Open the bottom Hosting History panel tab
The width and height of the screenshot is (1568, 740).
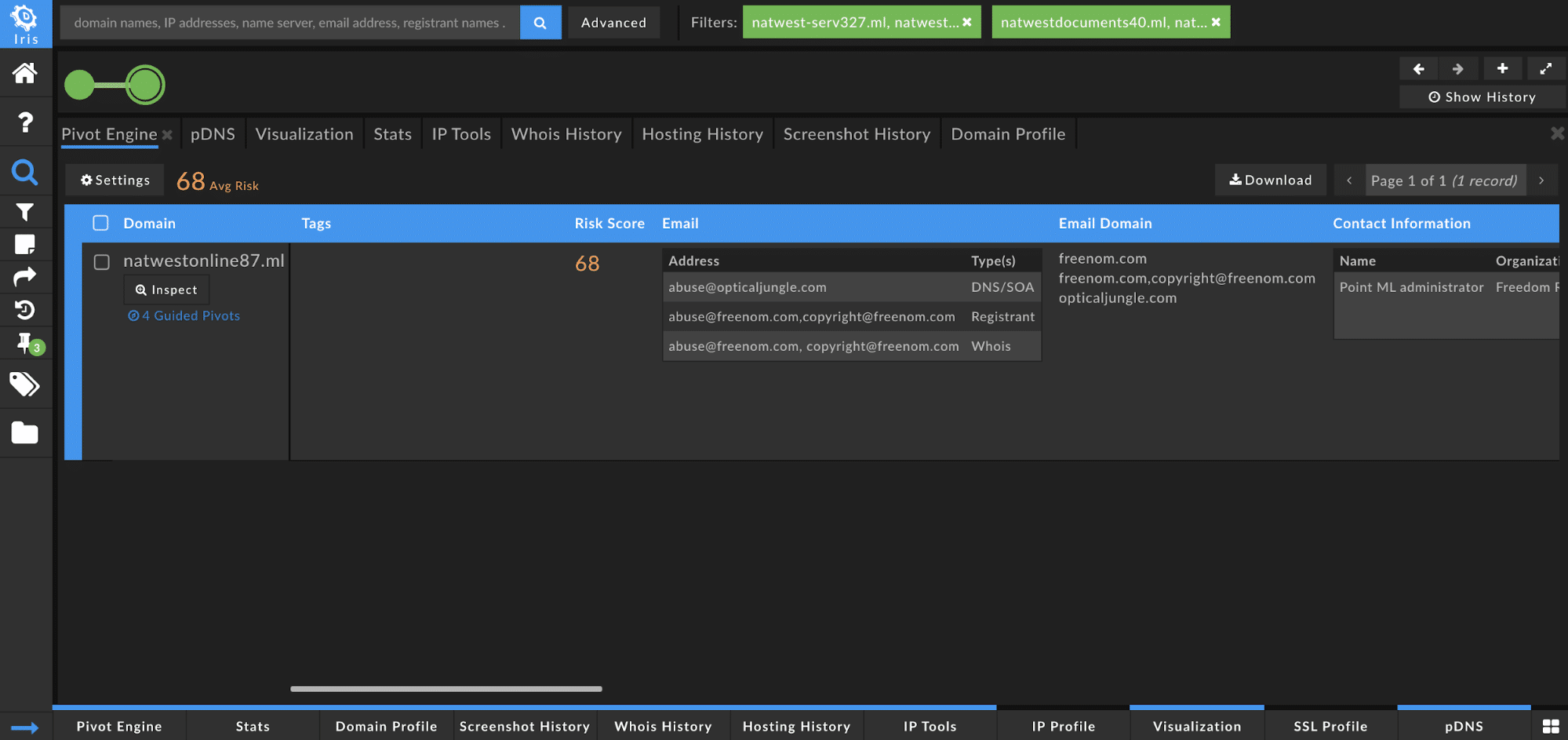coord(796,726)
